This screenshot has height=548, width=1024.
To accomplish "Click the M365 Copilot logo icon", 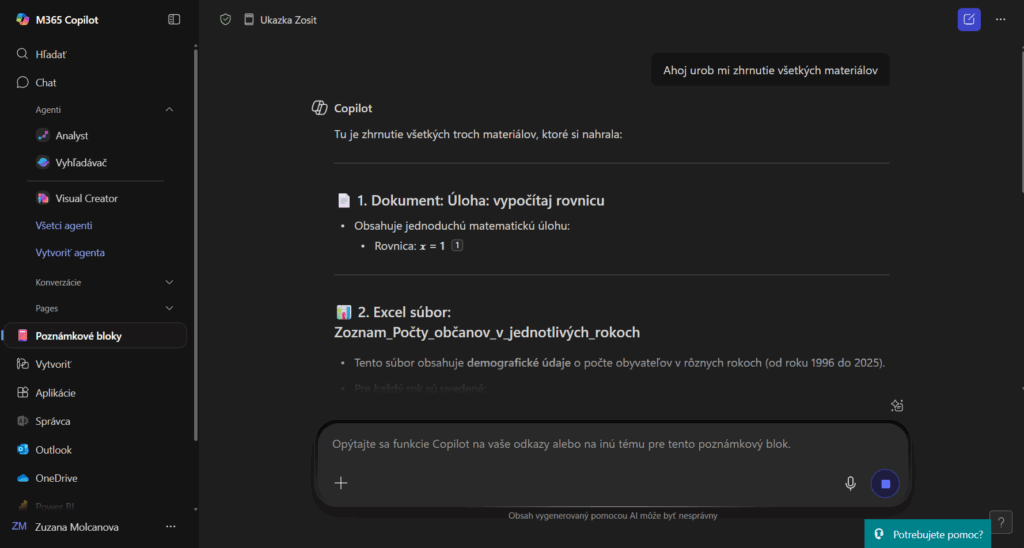I will [x=23, y=20].
